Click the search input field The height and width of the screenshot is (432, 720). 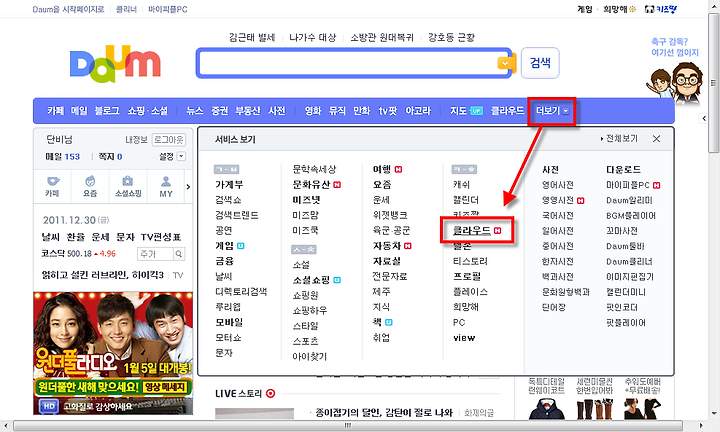(x=348, y=63)
